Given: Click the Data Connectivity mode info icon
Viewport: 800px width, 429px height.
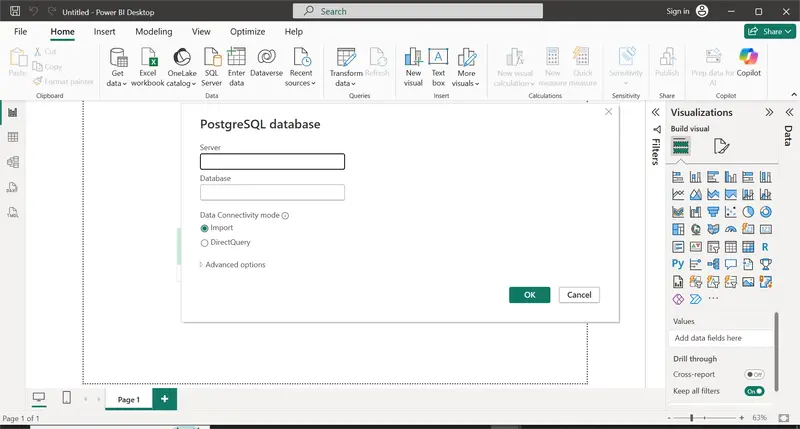Looking at the screenshot, I should 285,215.
